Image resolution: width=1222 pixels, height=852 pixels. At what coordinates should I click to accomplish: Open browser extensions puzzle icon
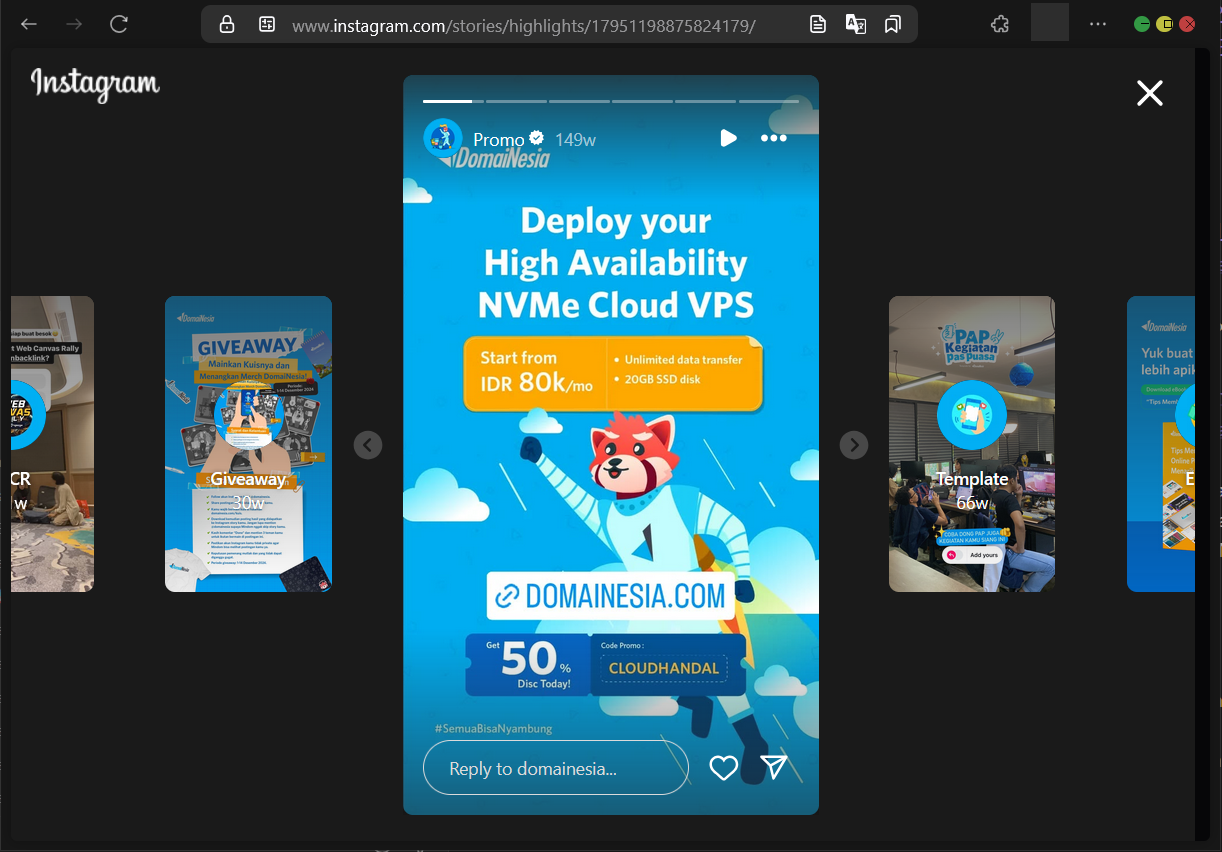(x=999, y=24)
